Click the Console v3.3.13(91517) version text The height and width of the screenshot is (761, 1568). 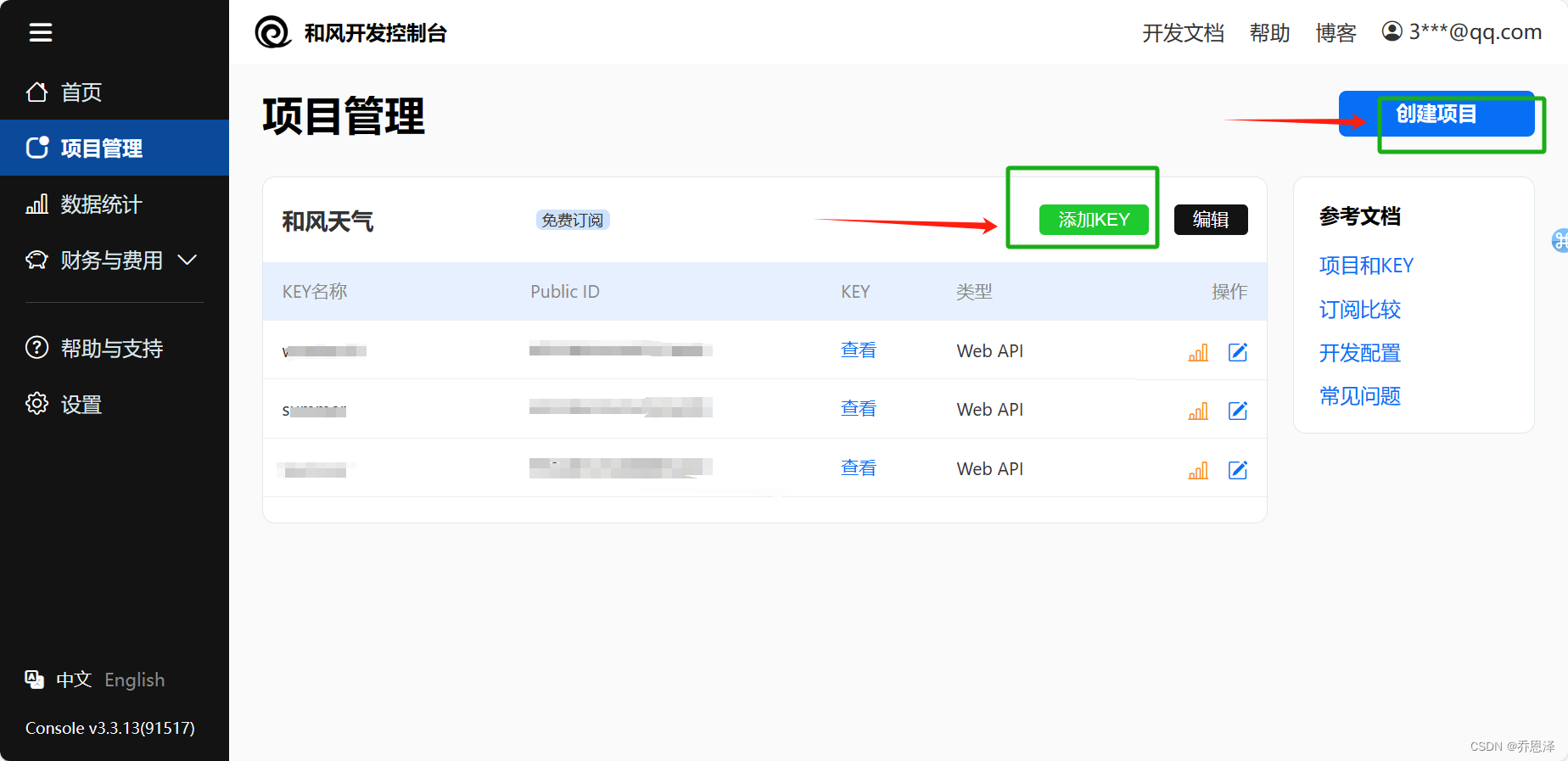pos(110,728)
